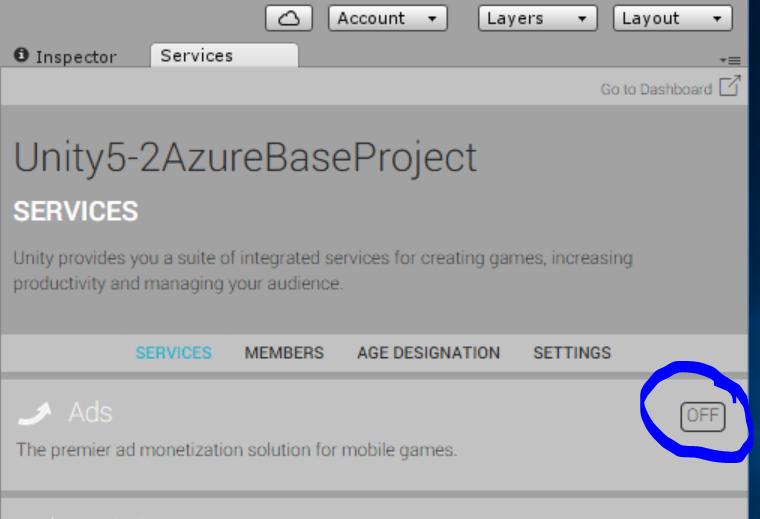The height and width of the screenshot is (519, 760).
Task: Expand the Layers dropdown
Action: pyautogui.click(x=538, y=18)
